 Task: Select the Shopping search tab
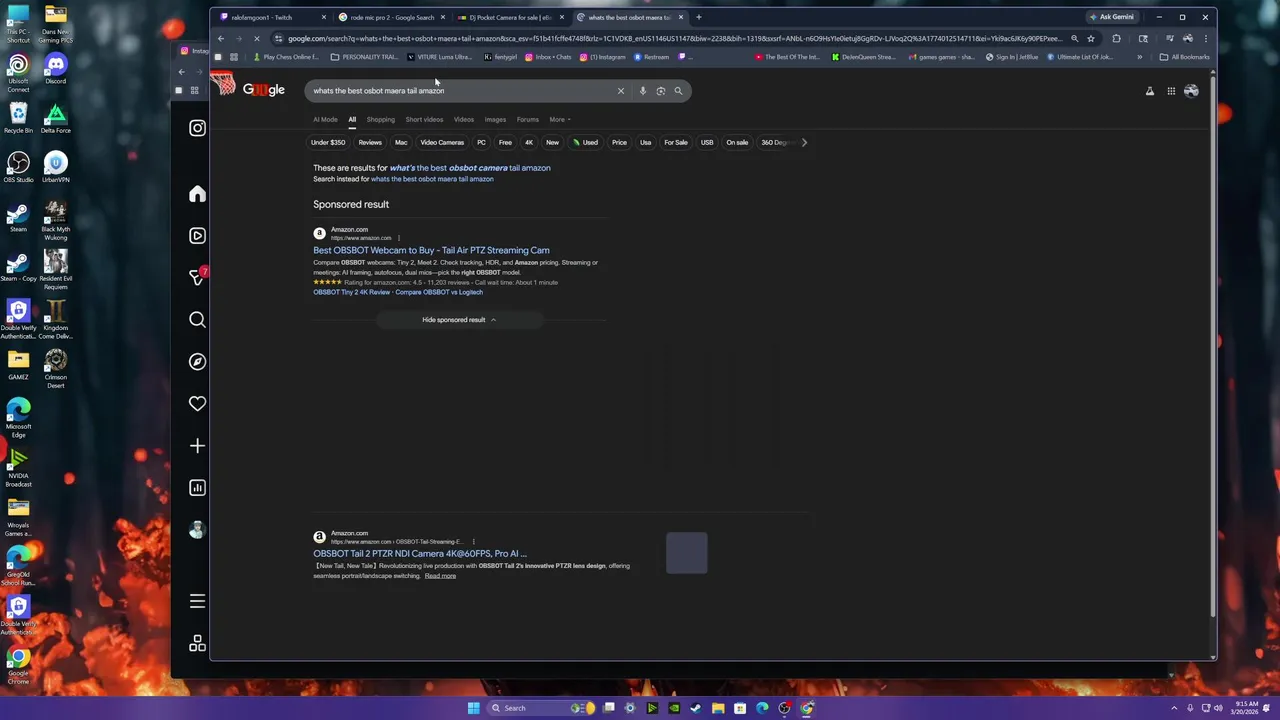(x=380, y=120)
